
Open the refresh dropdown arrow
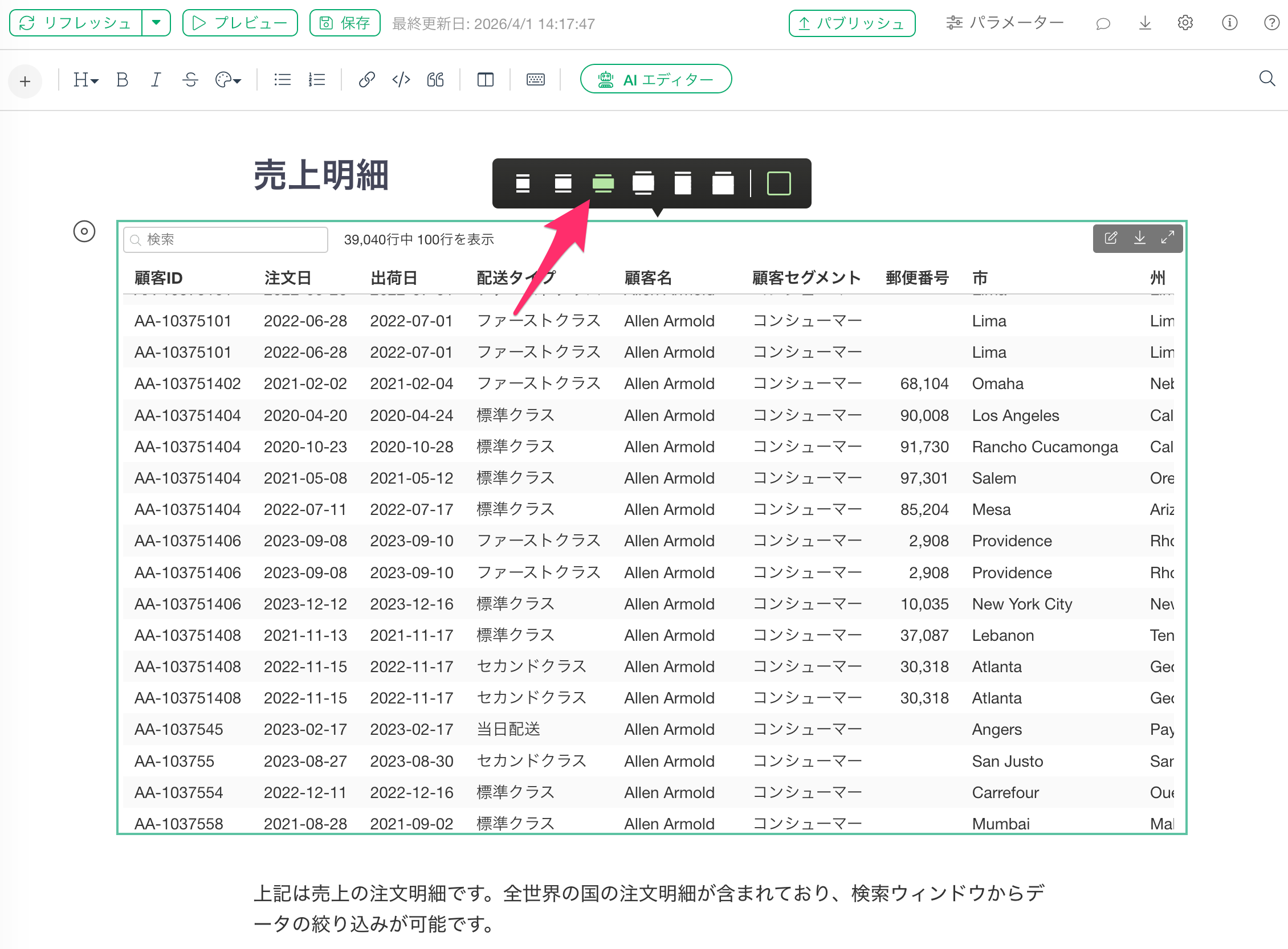tap(156, 23)
